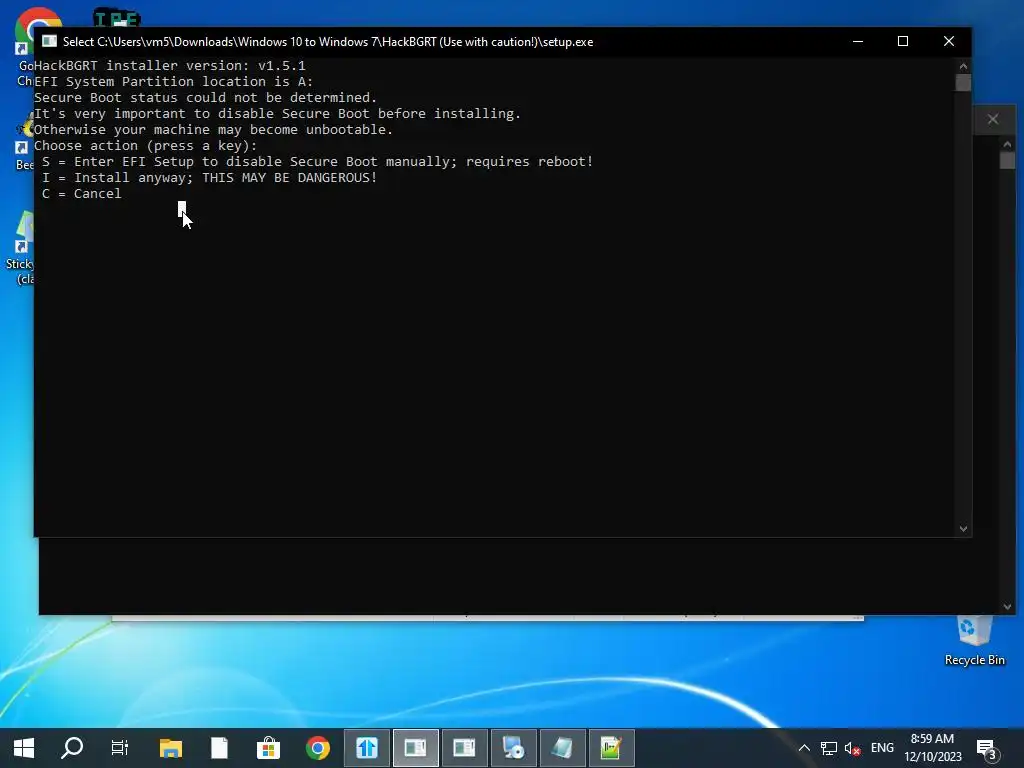1024x768 pixels.
Task: Open the notification center icon
Action: click(x=987, y=748)
